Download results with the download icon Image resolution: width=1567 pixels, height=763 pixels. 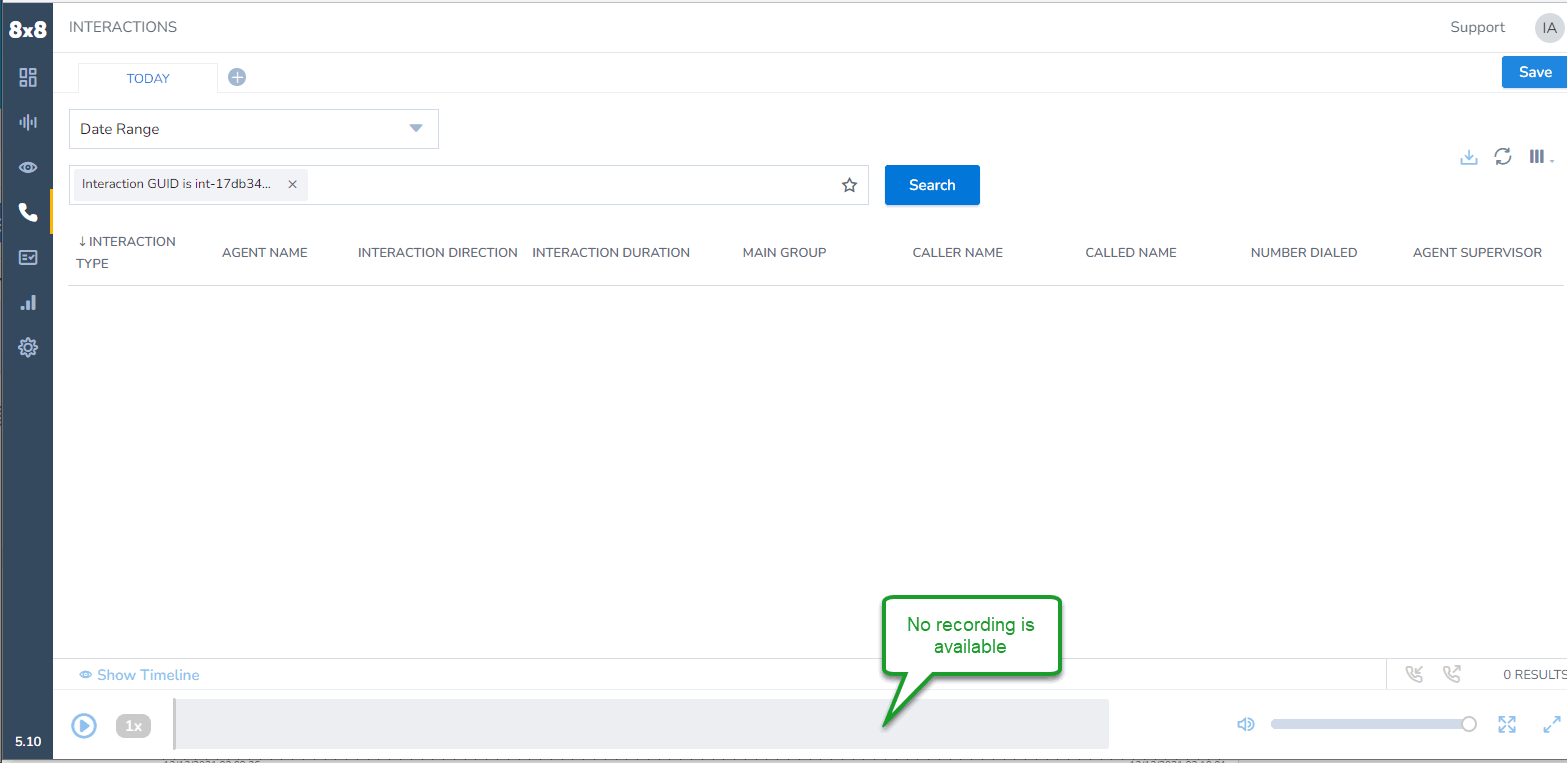point(1469,157)
